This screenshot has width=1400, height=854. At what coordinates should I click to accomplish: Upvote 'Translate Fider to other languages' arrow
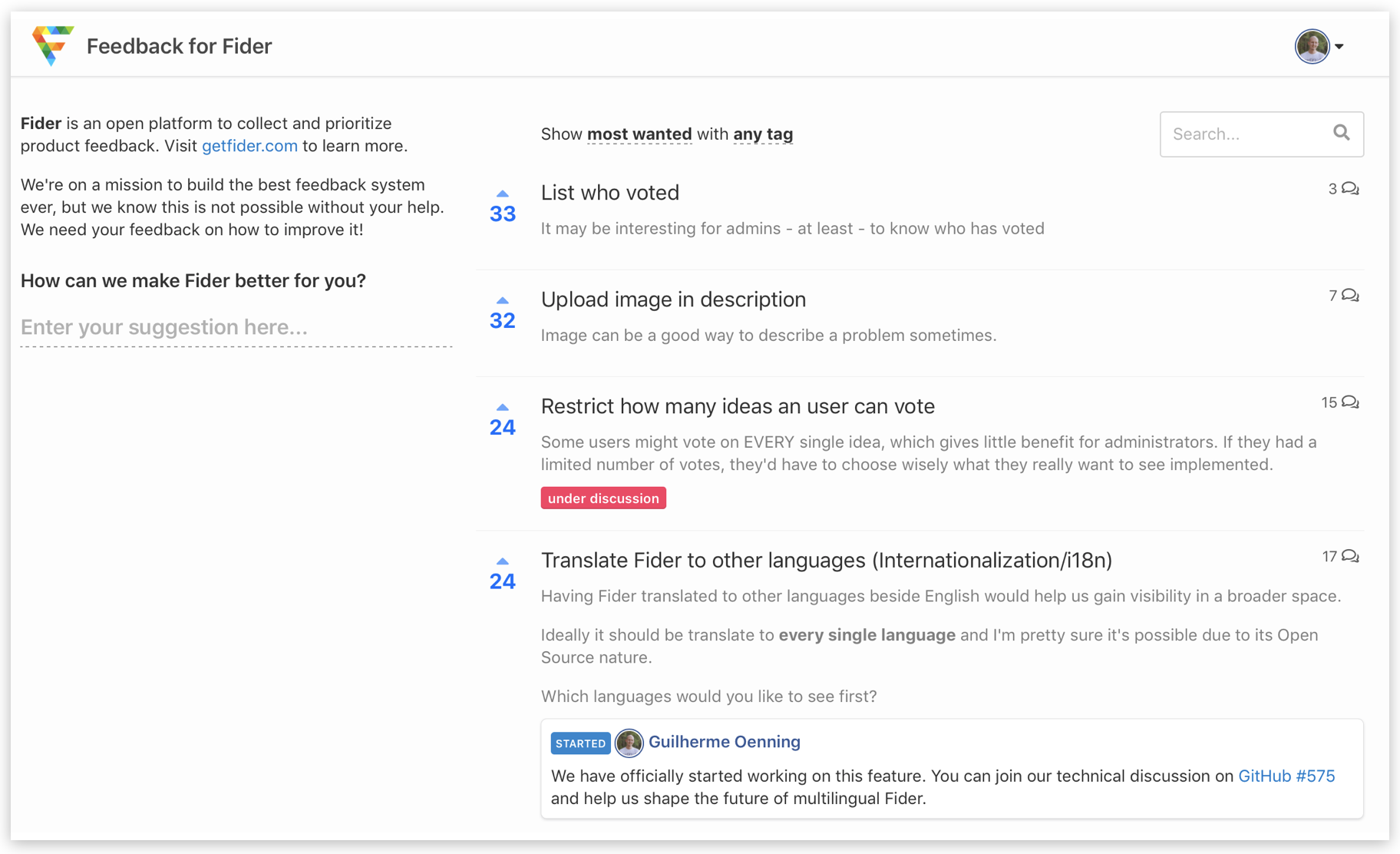click(x=503, y=561)
